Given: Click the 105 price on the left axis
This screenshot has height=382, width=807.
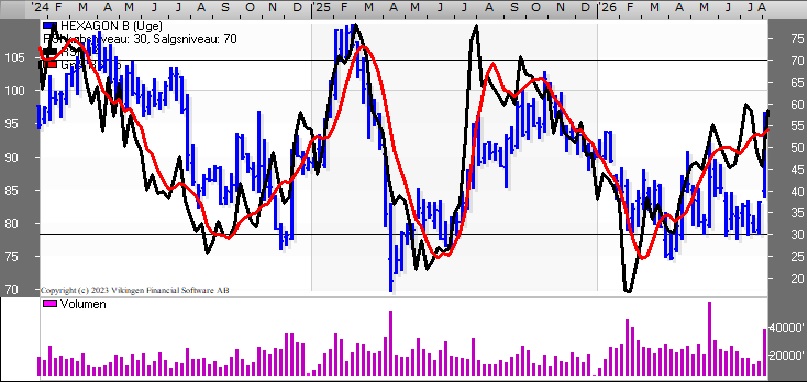Looking at the screenshot, I should (x=12, y=58).
